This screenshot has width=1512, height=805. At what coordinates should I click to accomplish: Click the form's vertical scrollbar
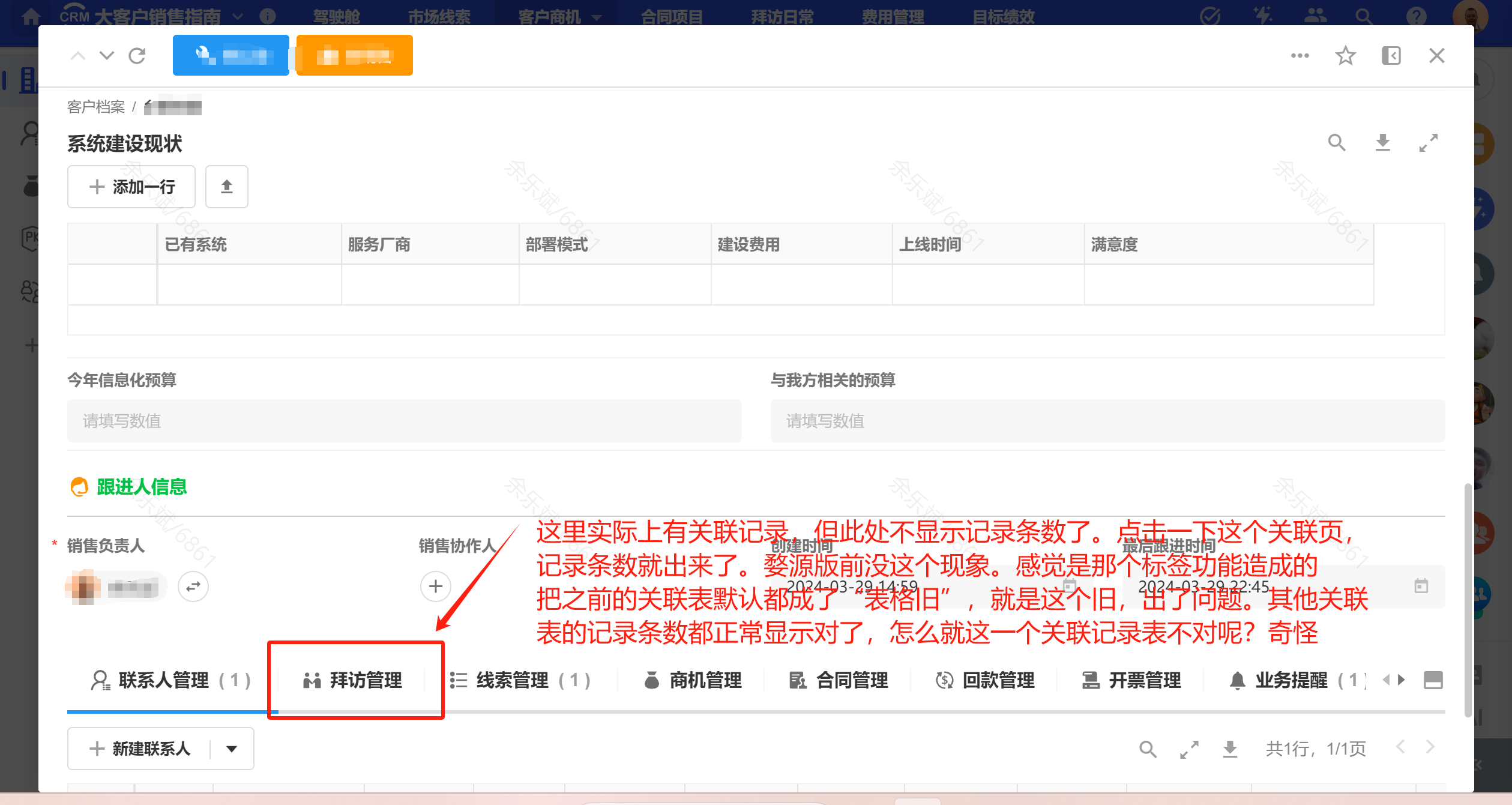coord(1468,600)
